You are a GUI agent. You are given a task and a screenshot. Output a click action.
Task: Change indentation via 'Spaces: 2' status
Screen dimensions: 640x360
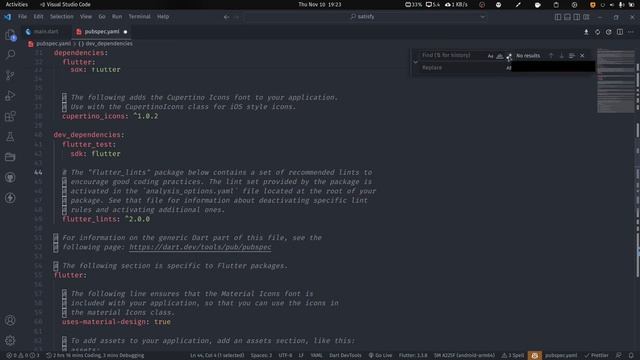coord(261,356)
